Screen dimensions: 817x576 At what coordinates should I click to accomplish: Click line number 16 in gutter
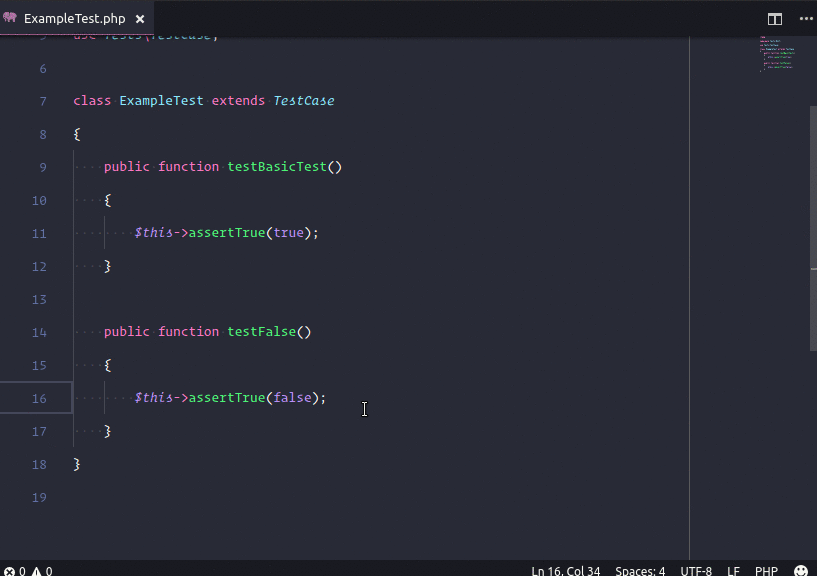click(39, 399)
